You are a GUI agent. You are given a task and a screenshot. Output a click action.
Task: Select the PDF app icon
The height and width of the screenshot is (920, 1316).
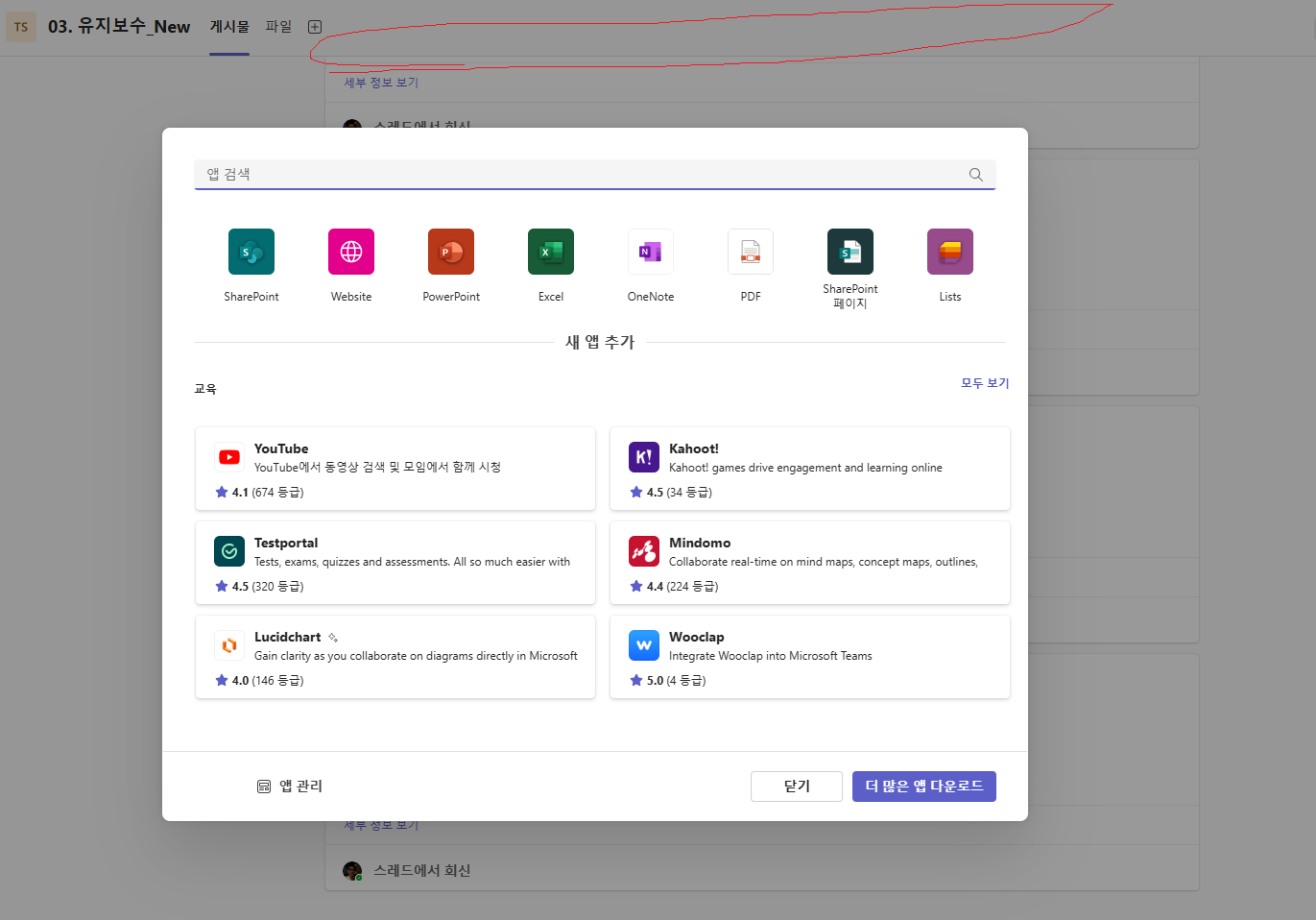pos(751,252)
